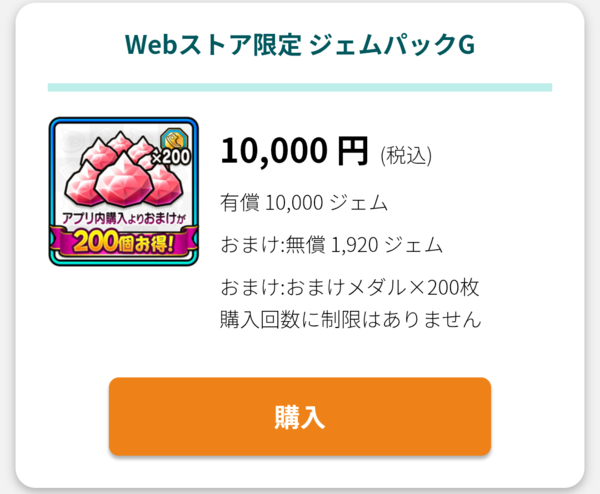Click the rightmost pink gem in pile

(165, 186)
